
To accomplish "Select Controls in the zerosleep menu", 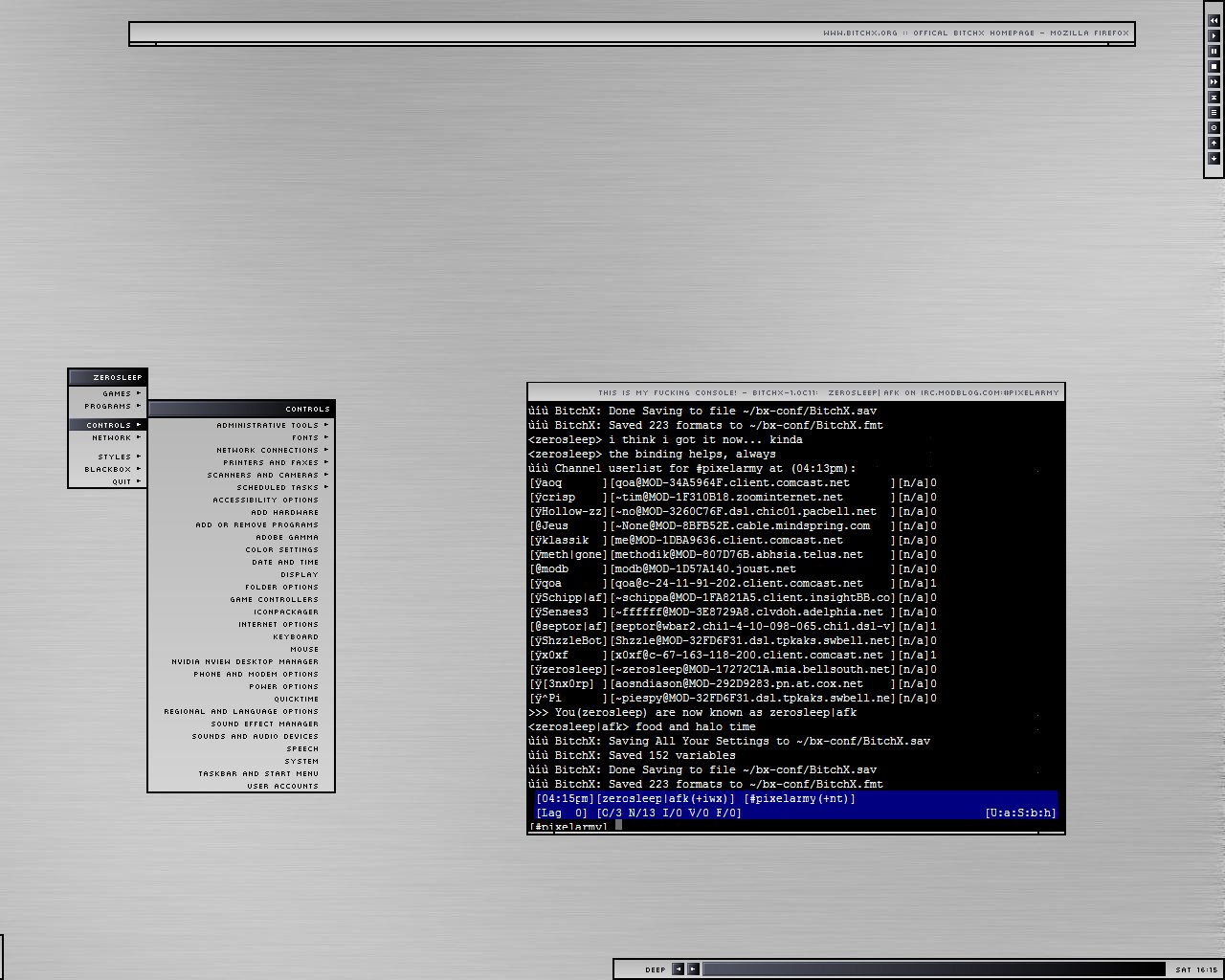I will 106,425.
